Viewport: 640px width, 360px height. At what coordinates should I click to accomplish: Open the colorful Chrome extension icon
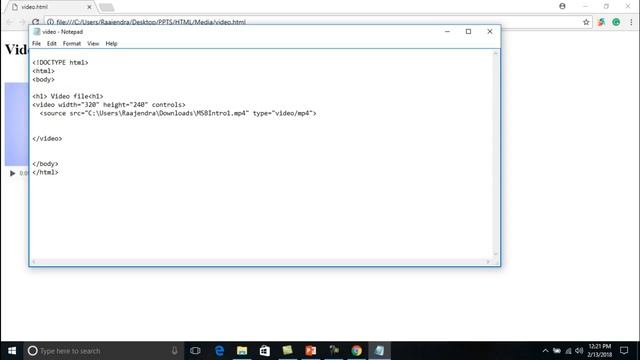point(601,22)
